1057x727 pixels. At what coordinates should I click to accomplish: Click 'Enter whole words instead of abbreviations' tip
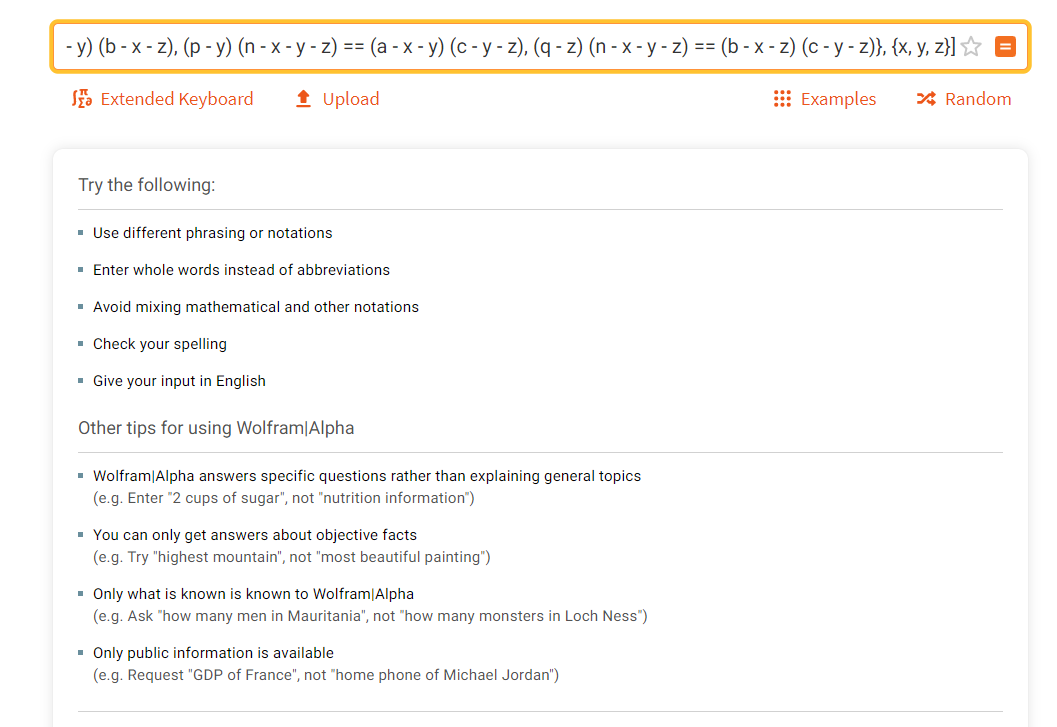(x=241, y=270)
